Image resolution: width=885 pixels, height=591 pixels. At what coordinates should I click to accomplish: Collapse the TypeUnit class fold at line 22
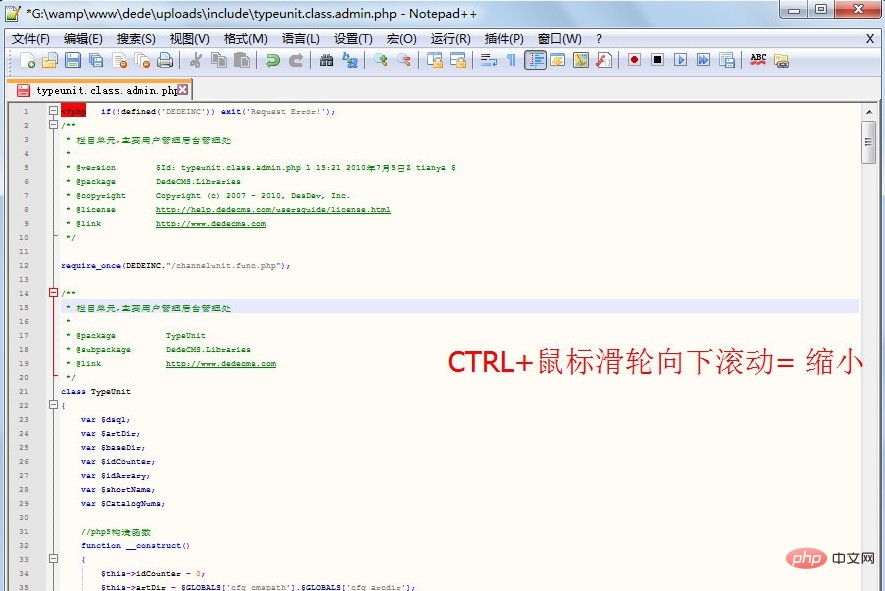[x=53, y=405]
